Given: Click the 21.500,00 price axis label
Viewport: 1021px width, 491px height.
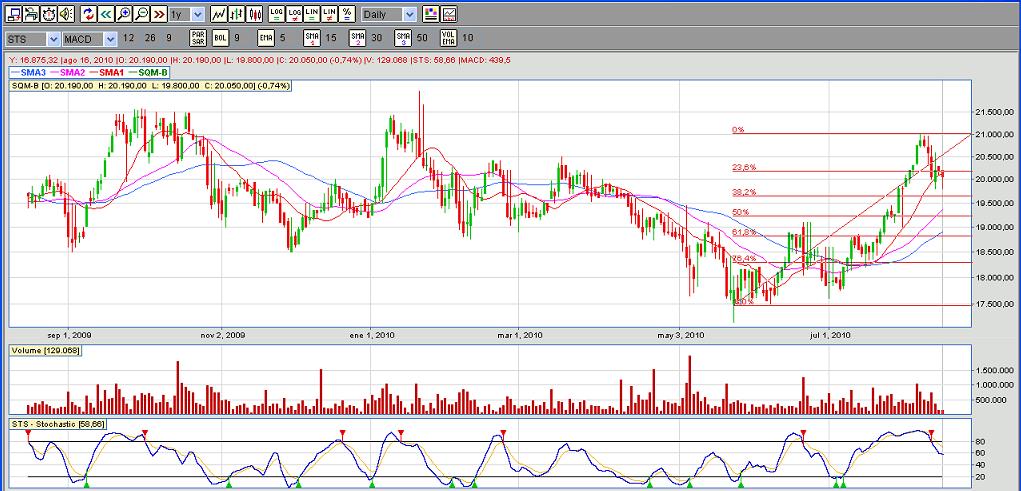Looking at the screenshot, I should pos(993,113).
